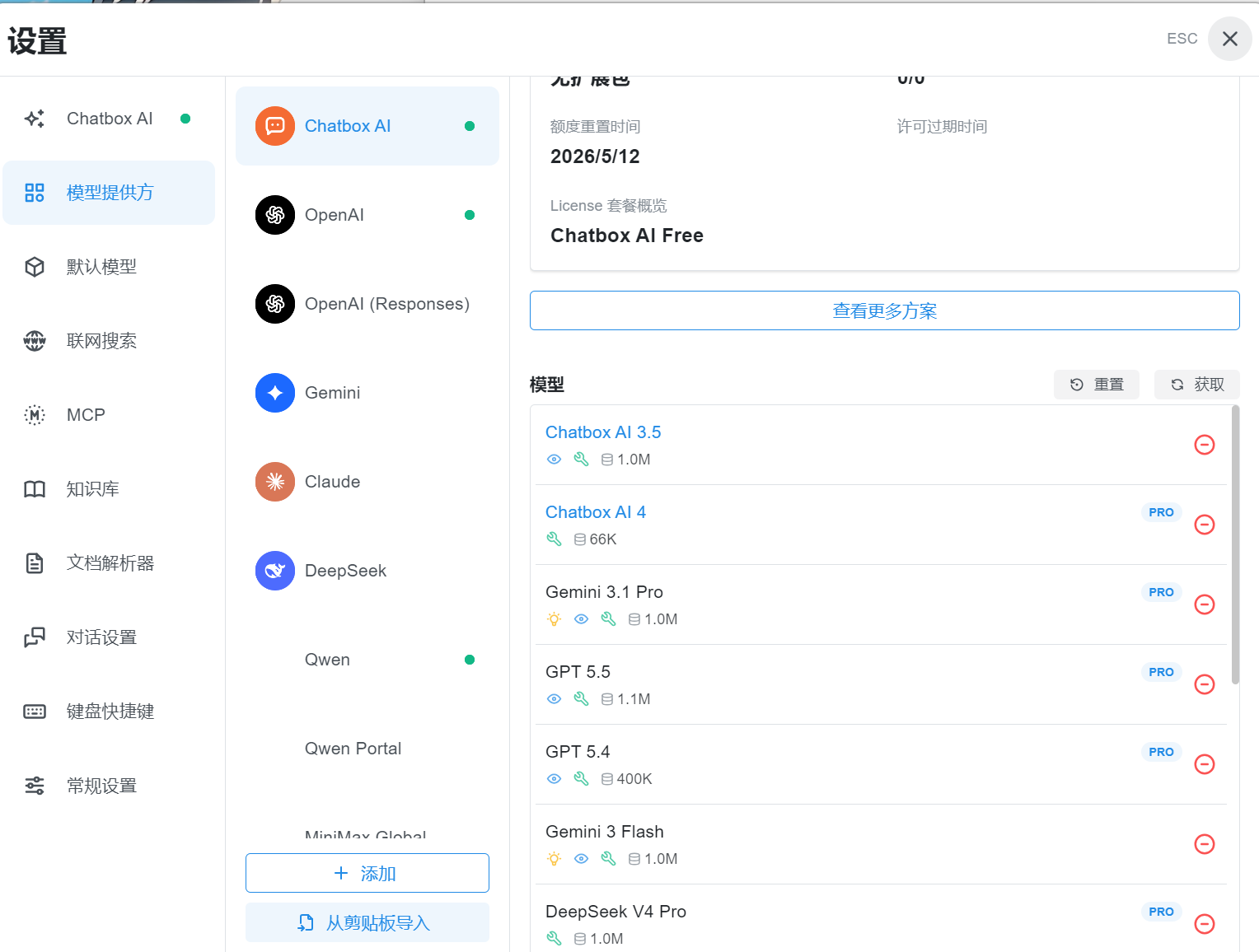Click the quota reset date 2026/5/12
Viewport: 1259px width, 952px height.
tap(595, 156)
